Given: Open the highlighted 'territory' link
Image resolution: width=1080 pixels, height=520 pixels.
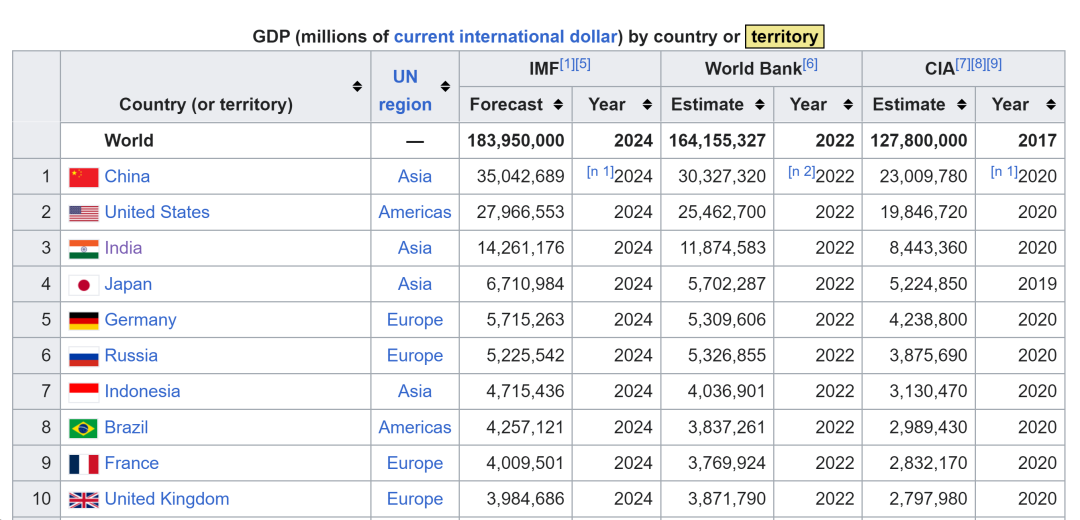Looking at the screenshot, I should point(785,37).
